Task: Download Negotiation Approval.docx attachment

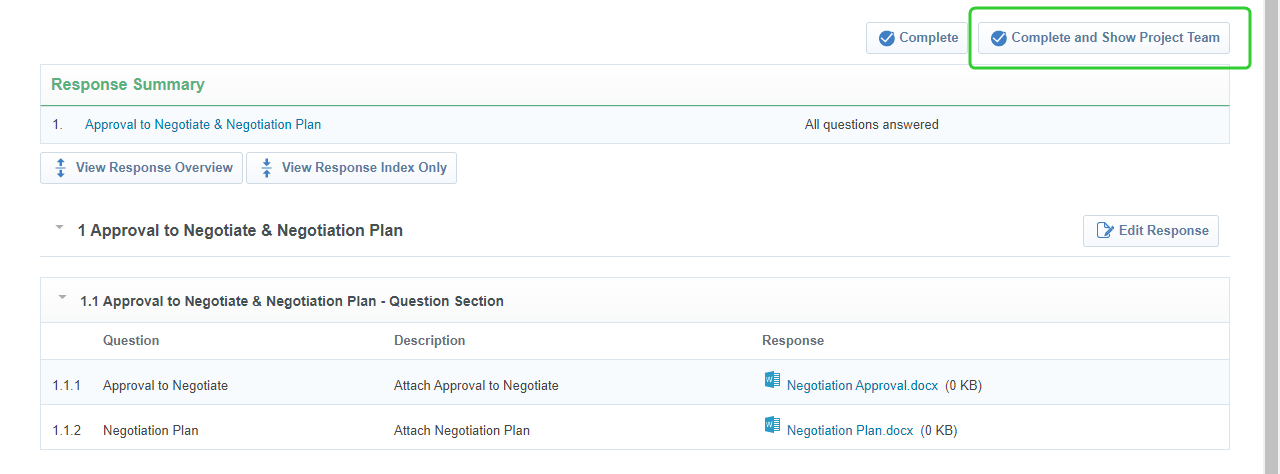Action: pos(862,386)
